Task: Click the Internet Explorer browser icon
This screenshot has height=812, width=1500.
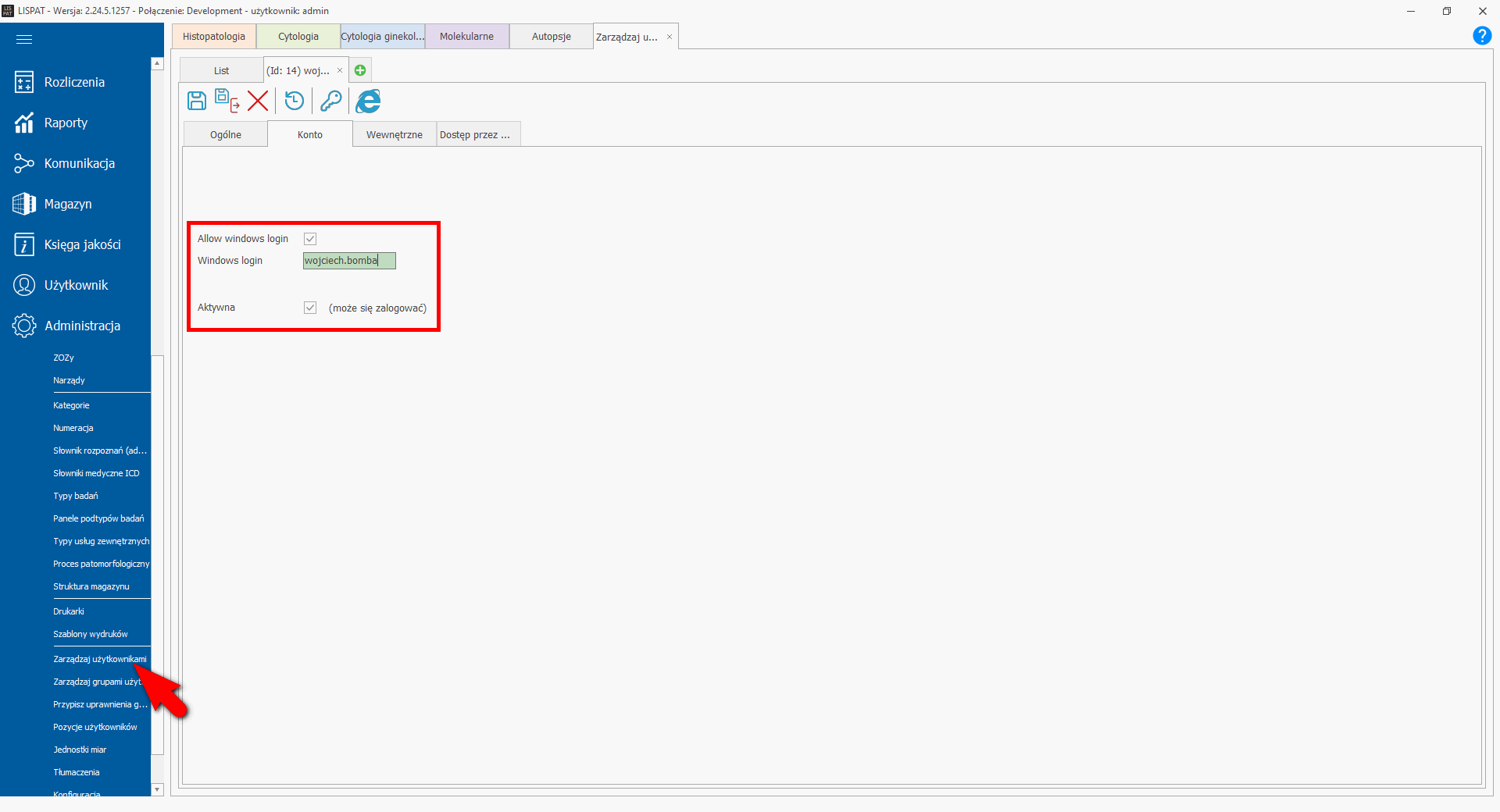Action: [368, 101]
